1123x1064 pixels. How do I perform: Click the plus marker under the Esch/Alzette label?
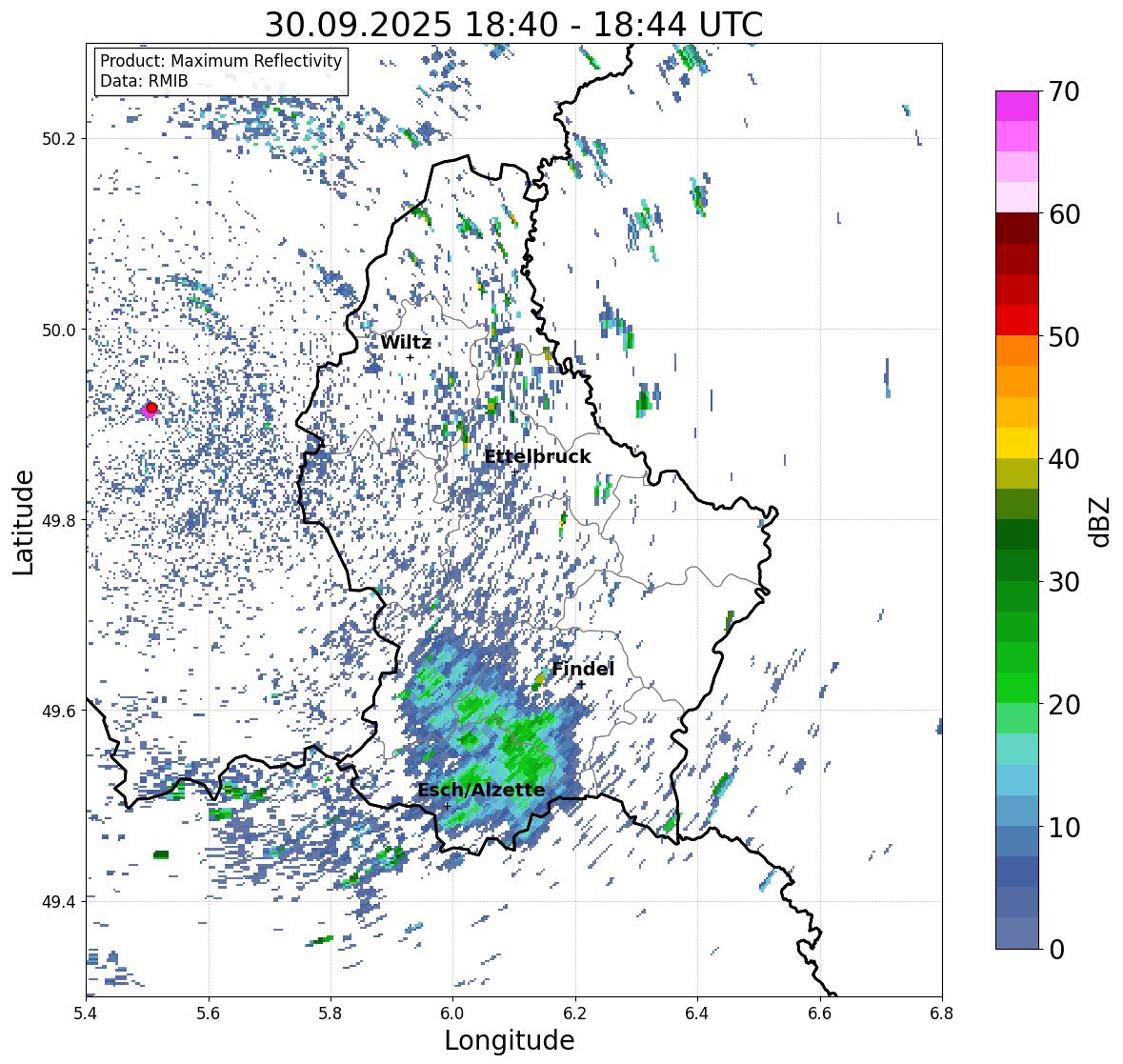[x=447, y=806]
